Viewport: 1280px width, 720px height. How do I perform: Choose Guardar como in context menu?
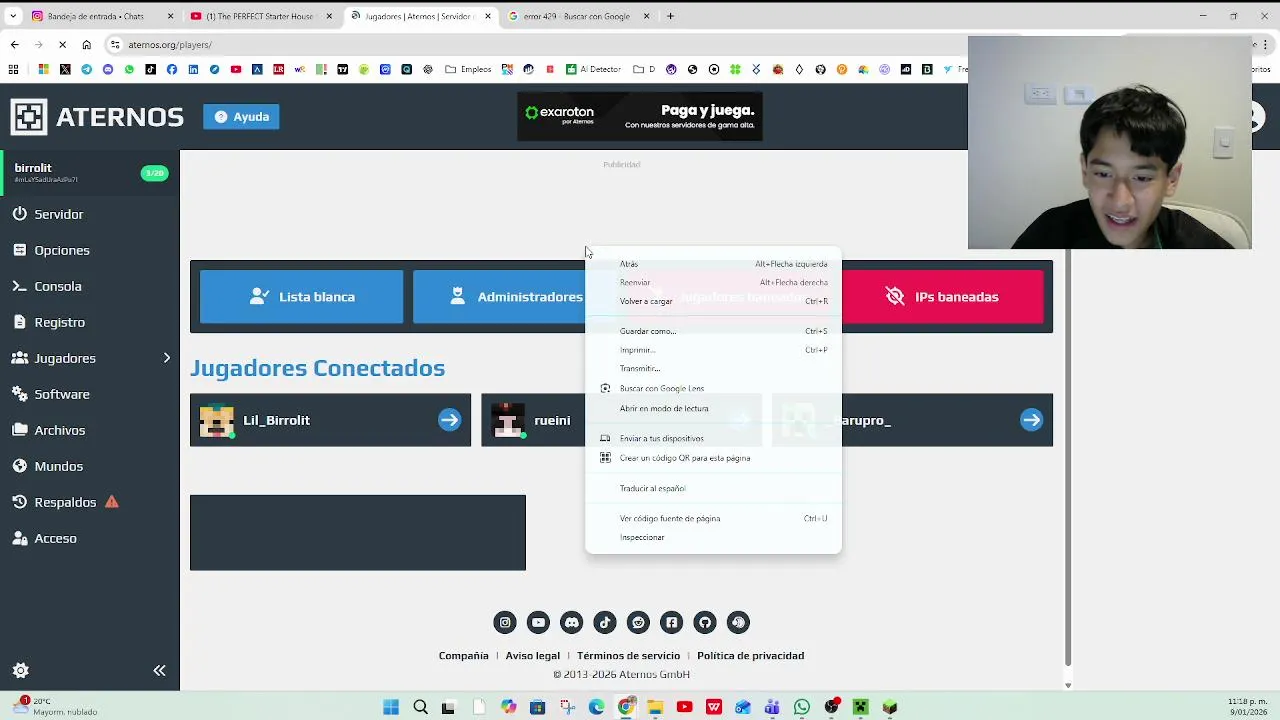pos(713,331)
